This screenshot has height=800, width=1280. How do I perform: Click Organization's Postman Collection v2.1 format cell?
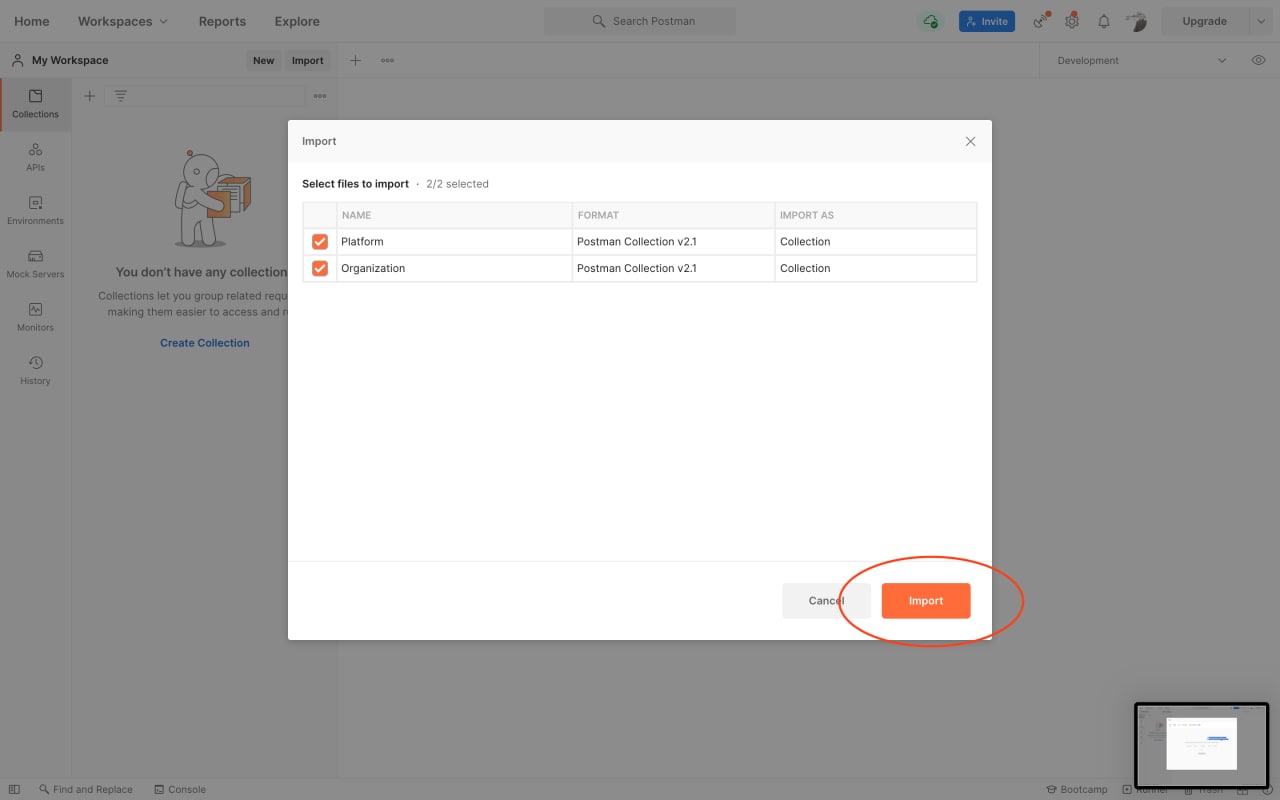tap(674, 268)
